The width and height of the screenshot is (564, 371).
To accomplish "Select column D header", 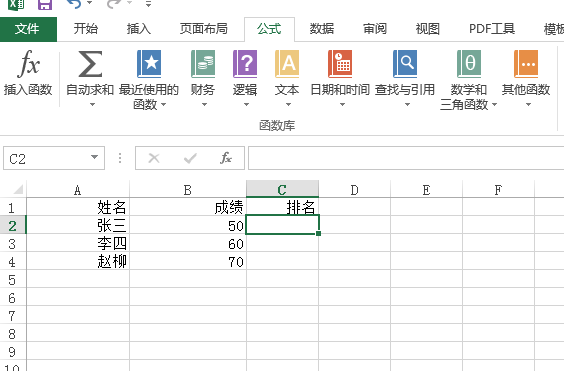I will [354, 189].
